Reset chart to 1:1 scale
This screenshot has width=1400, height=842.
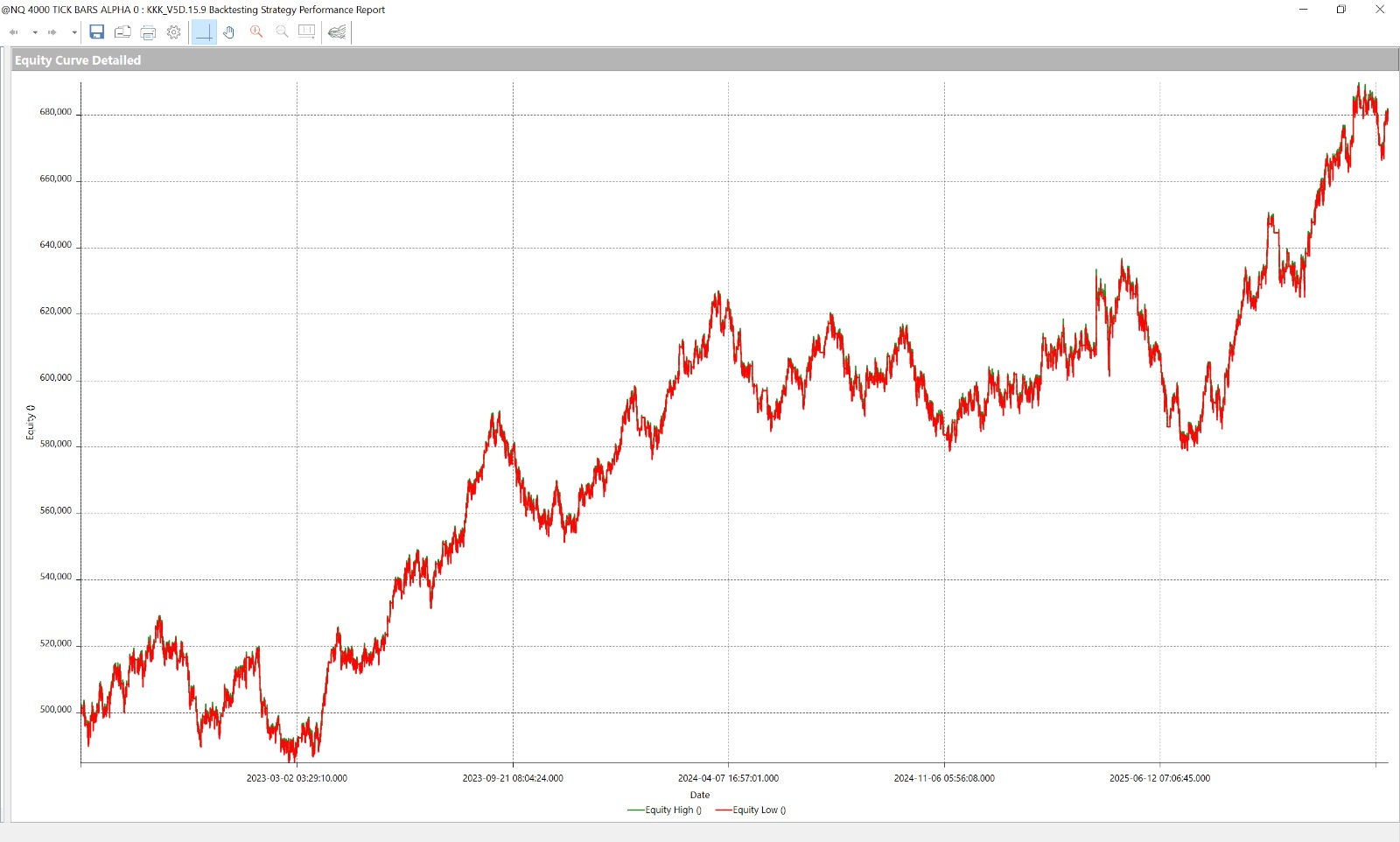click(x=306, y=32)
